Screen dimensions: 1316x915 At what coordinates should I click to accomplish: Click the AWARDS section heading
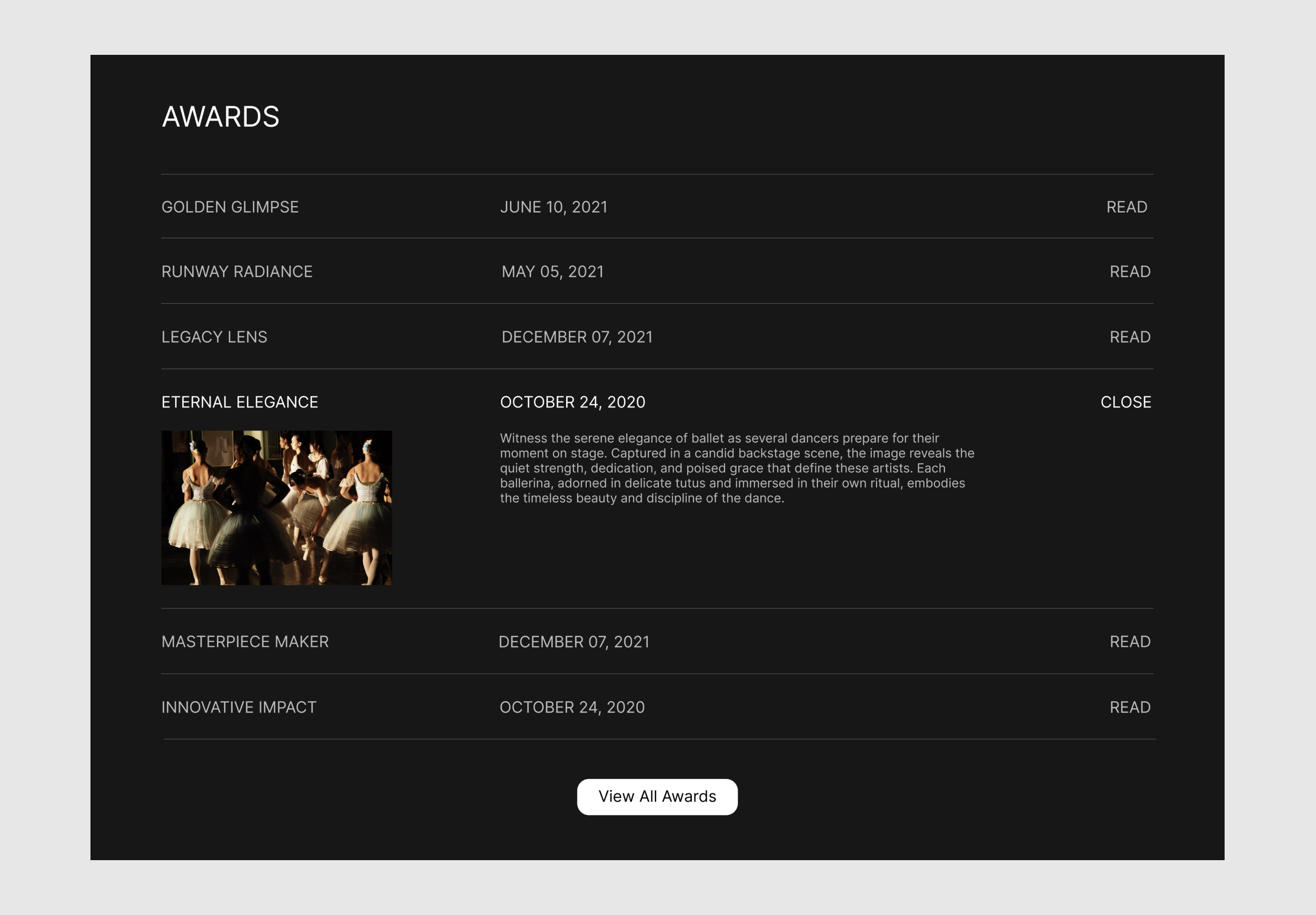pos(221,117)
